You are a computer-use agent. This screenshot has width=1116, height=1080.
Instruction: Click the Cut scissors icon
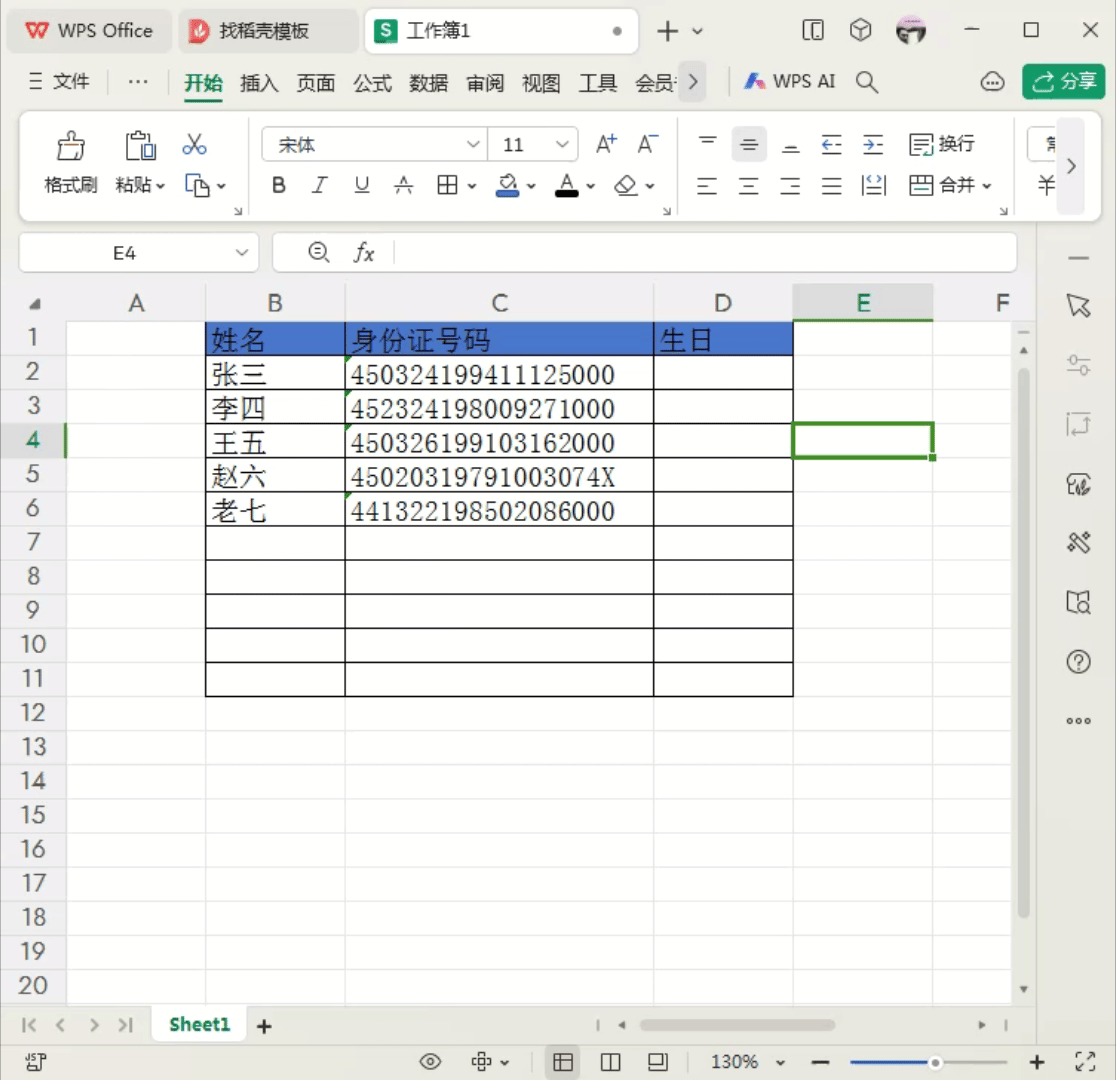(194, 145)
